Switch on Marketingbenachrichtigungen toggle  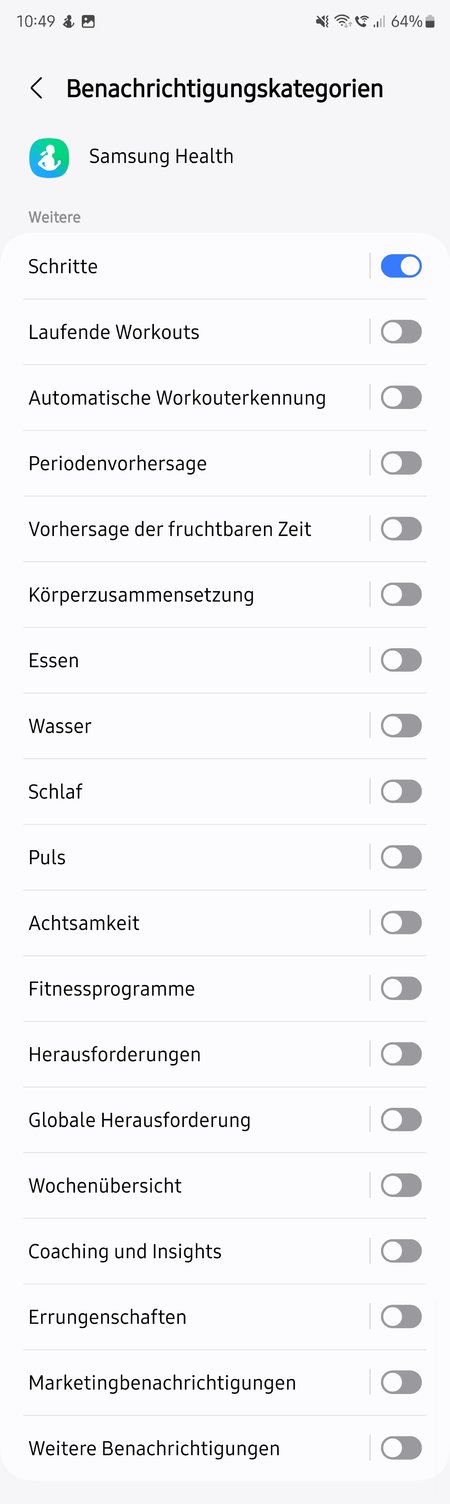(401, 1383)
